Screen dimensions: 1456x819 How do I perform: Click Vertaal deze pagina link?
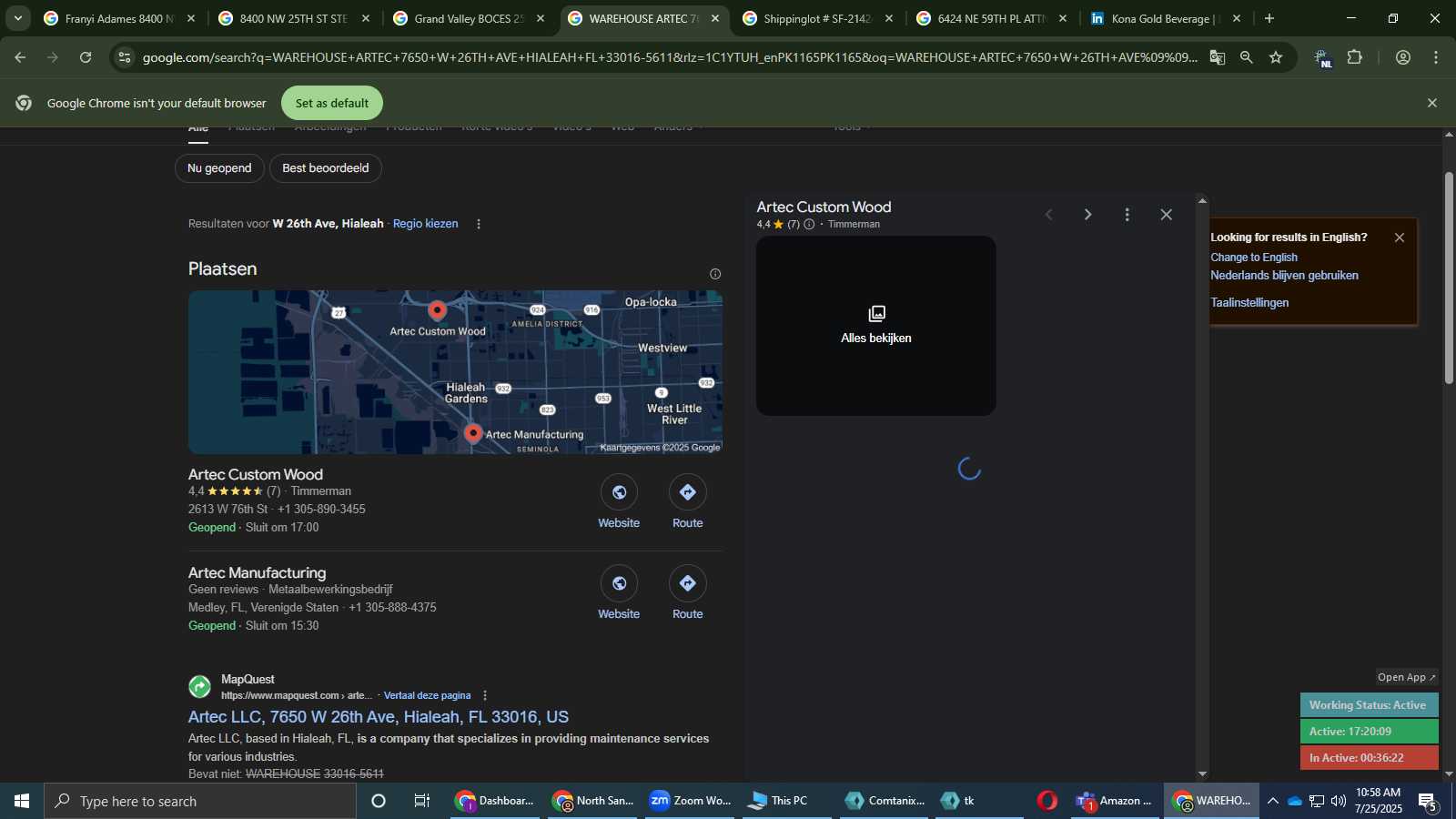coord(427,695)
